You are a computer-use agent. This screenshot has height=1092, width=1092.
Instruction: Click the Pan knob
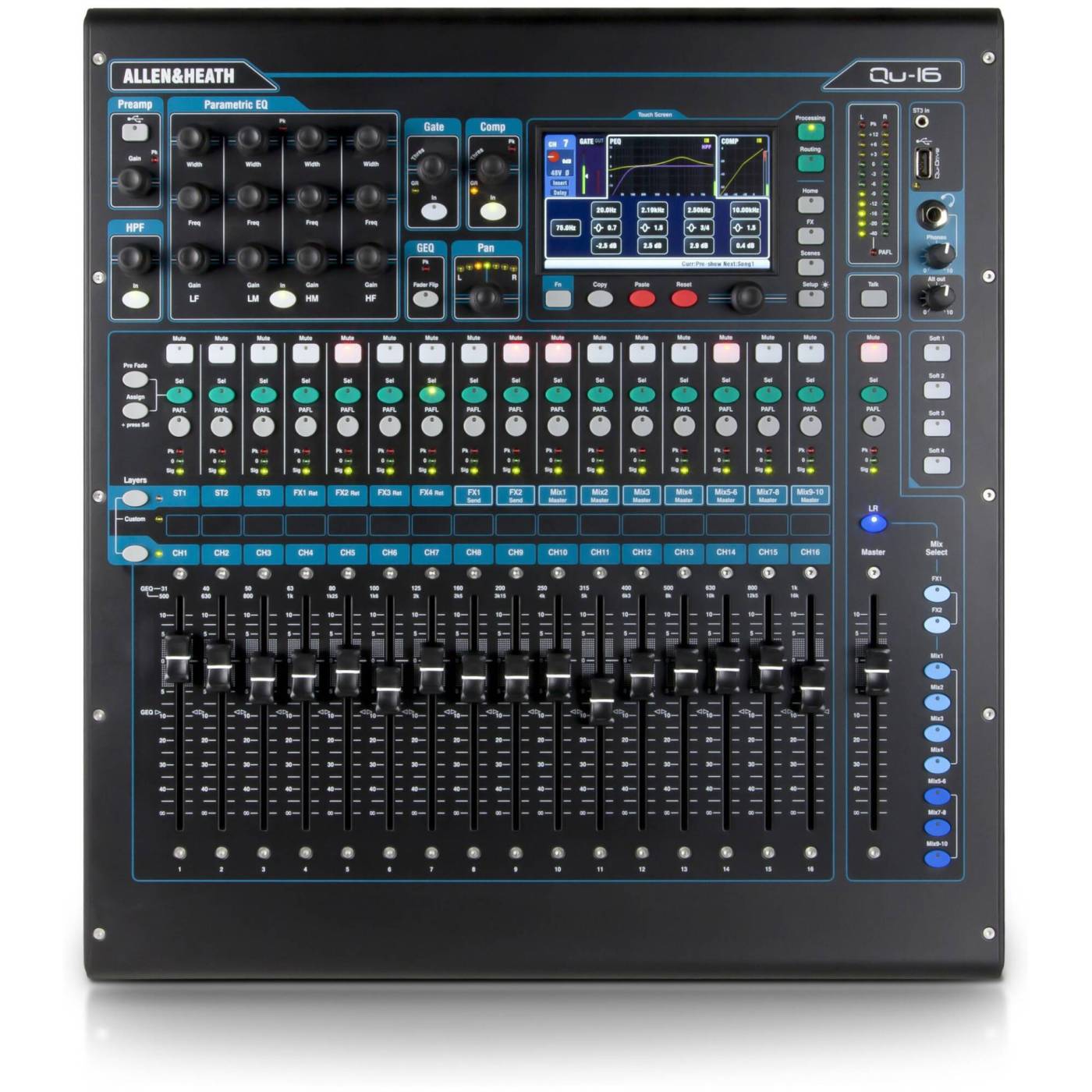pos(485,296)
